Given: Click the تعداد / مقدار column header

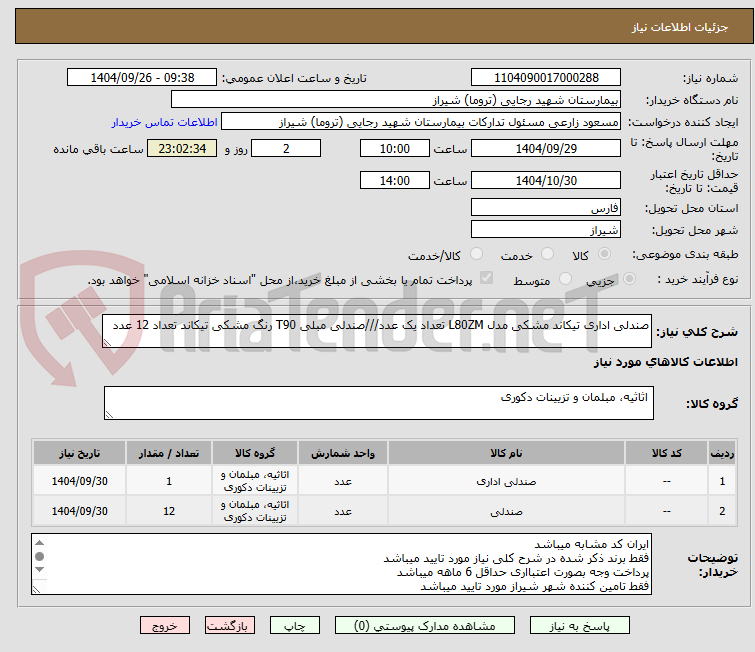Looking at the screenshot, I should pyautogui.click(x=169, y=453).
